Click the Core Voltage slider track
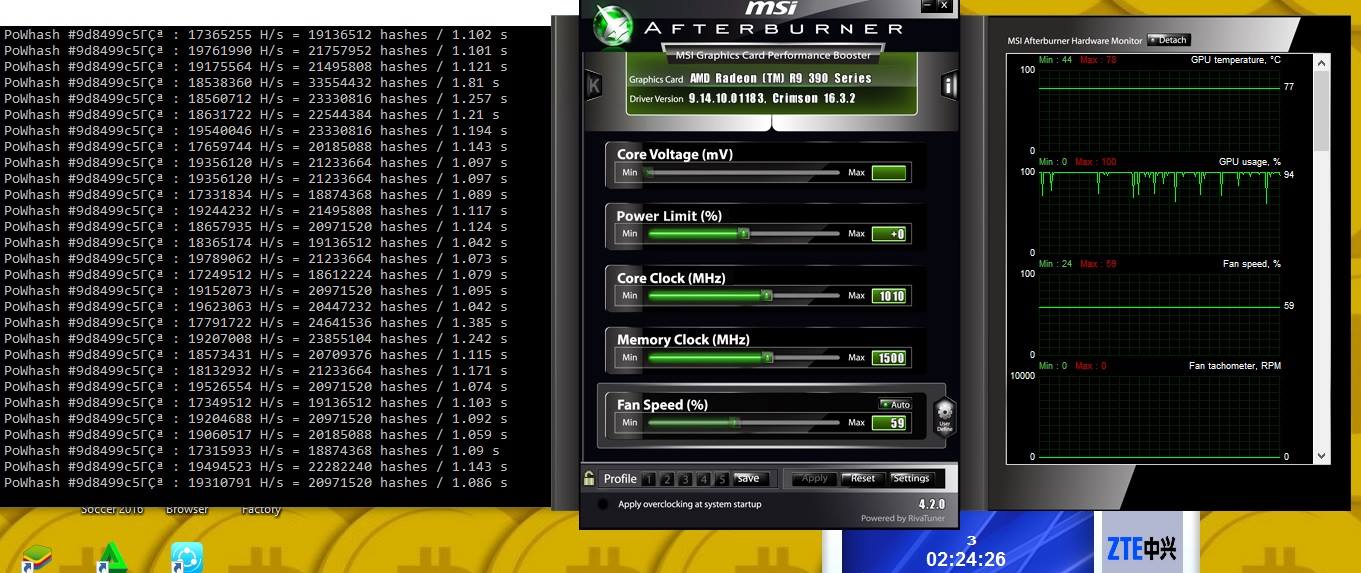 click(742, 173)
